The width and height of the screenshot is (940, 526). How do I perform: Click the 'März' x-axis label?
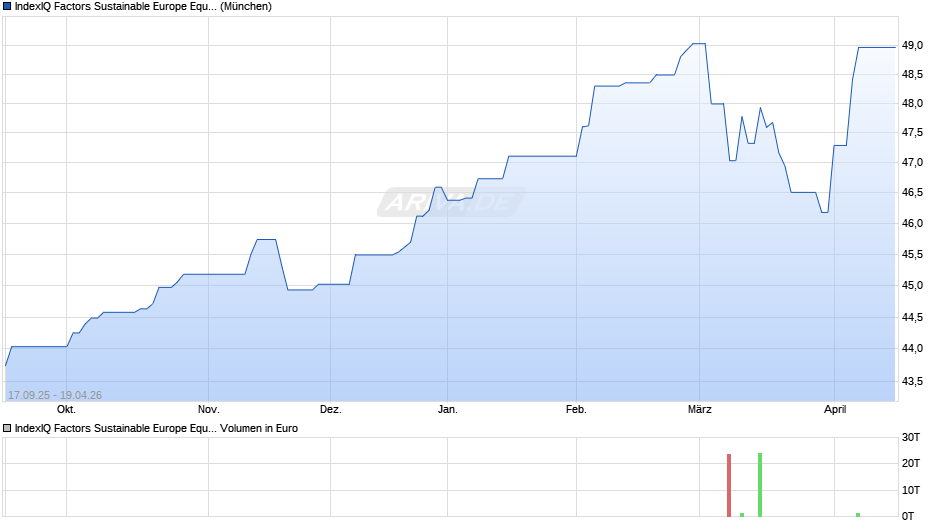pyautogui.click(x=700, y=410)
